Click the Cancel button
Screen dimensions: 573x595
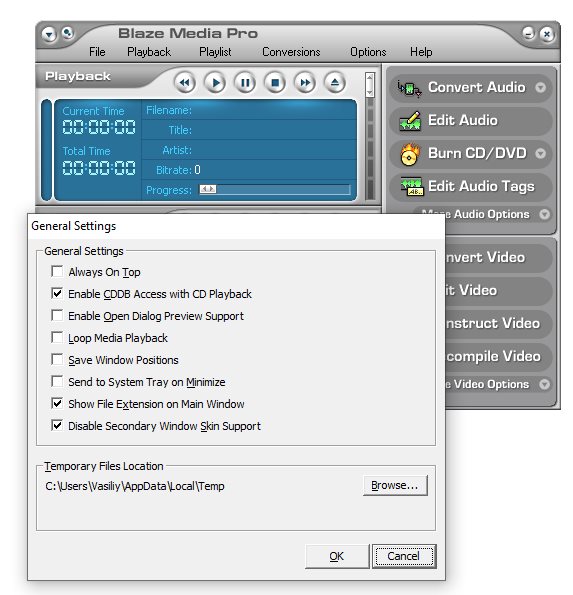[x=404, y=556]
